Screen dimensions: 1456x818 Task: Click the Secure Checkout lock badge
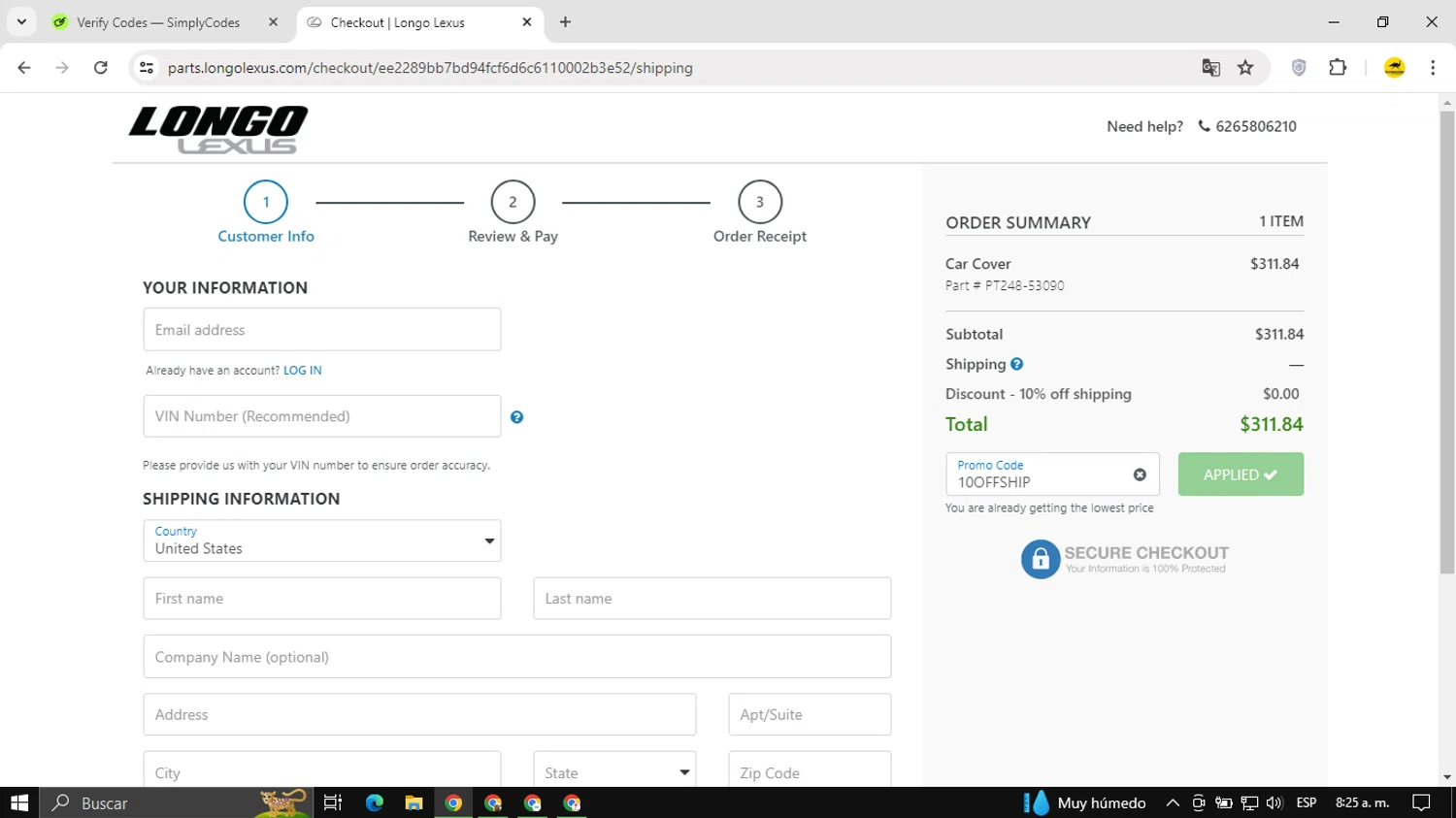click(1124, 559)
